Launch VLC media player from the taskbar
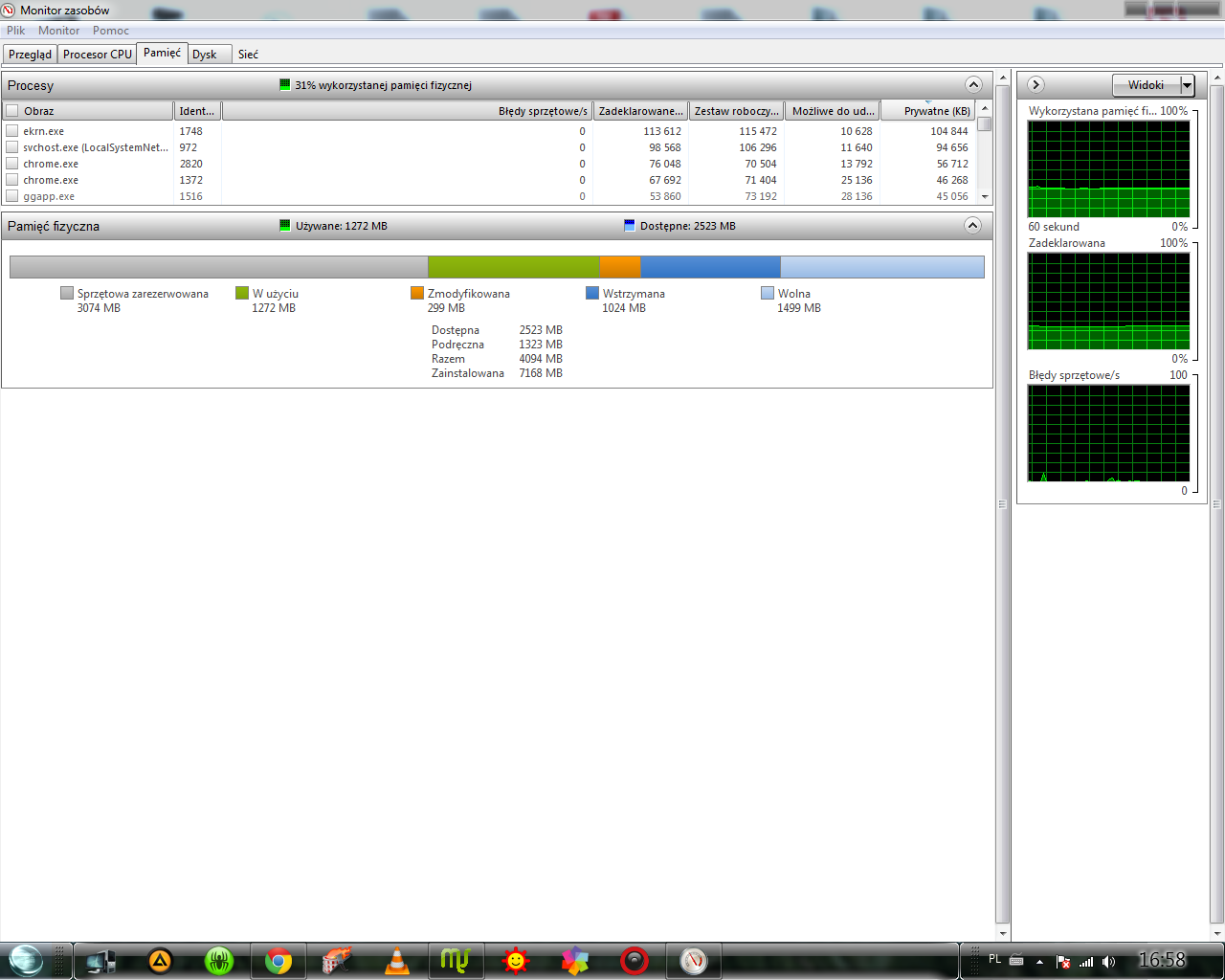The height and width of the screenshot is (980, 1225). tap(396, 961)
